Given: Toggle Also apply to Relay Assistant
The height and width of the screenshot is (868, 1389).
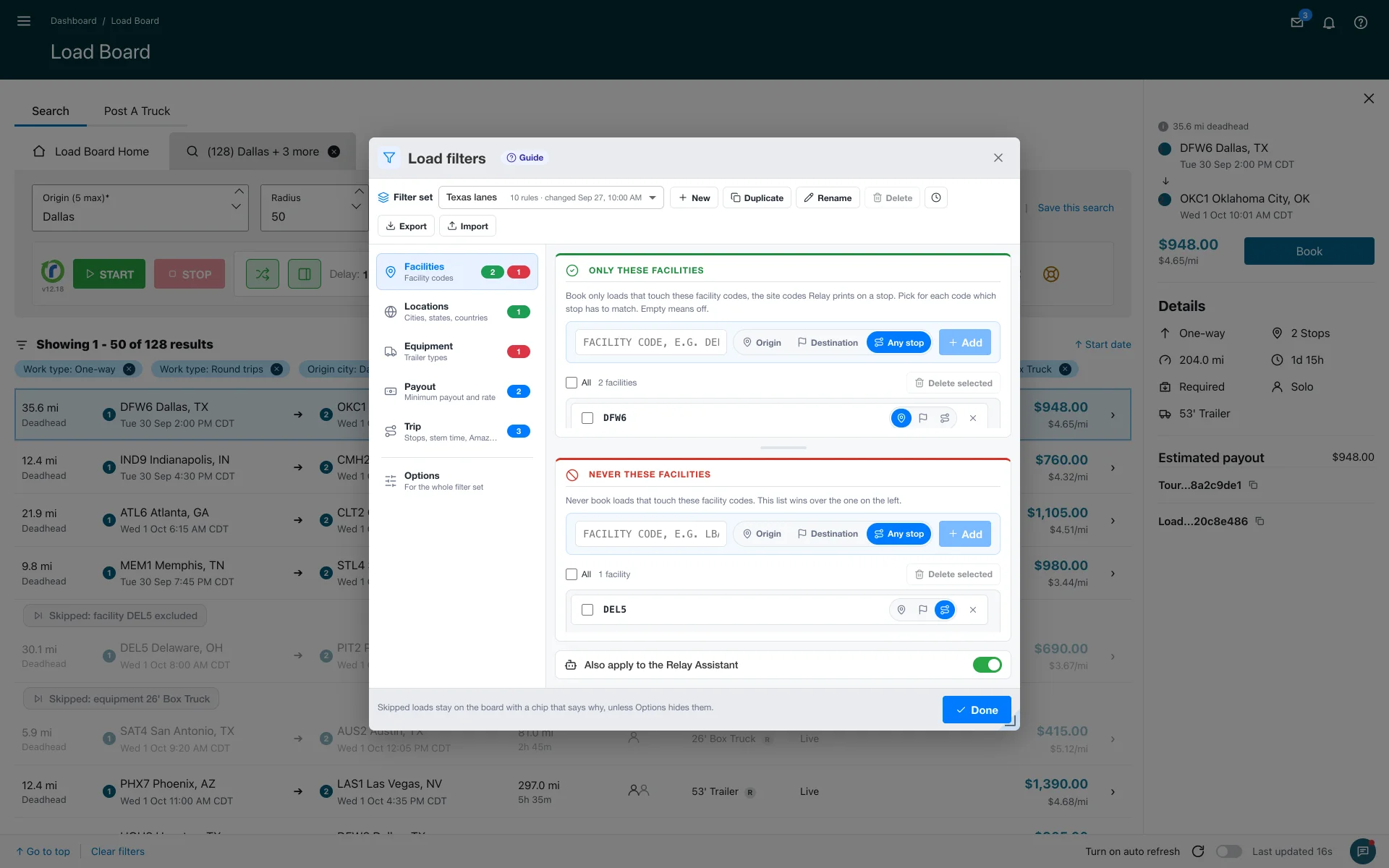Looking at the screenshot, I should (987, 665).
